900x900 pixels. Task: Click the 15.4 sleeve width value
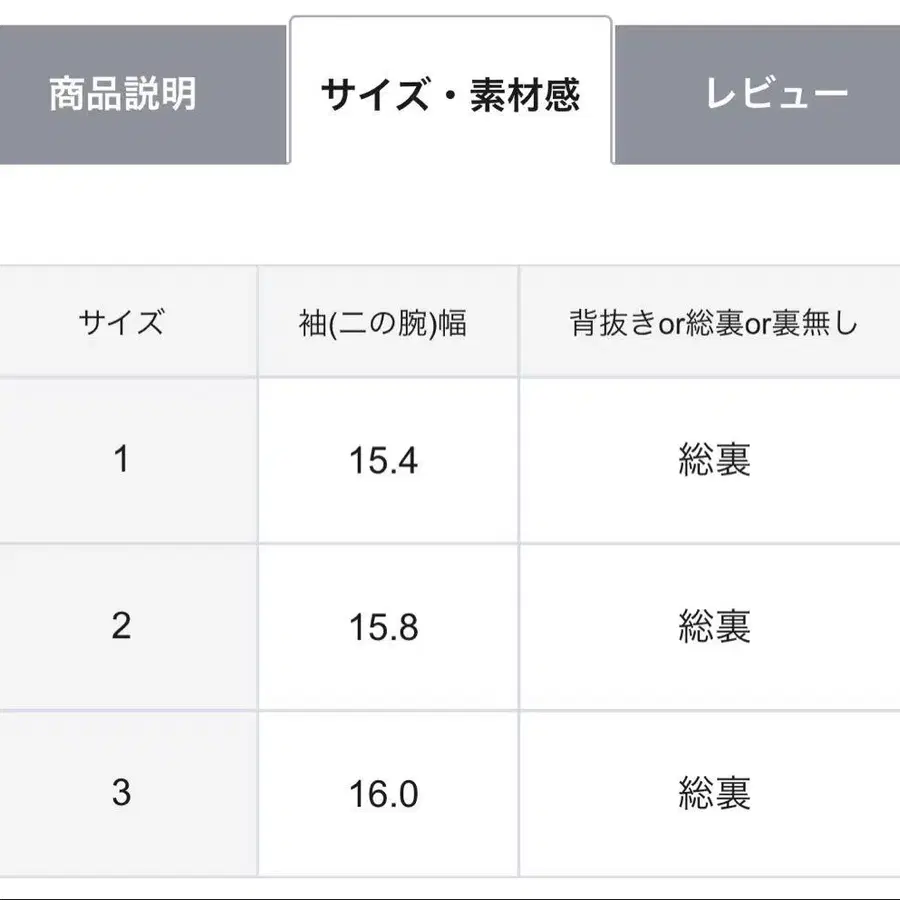tap(387, 458)
